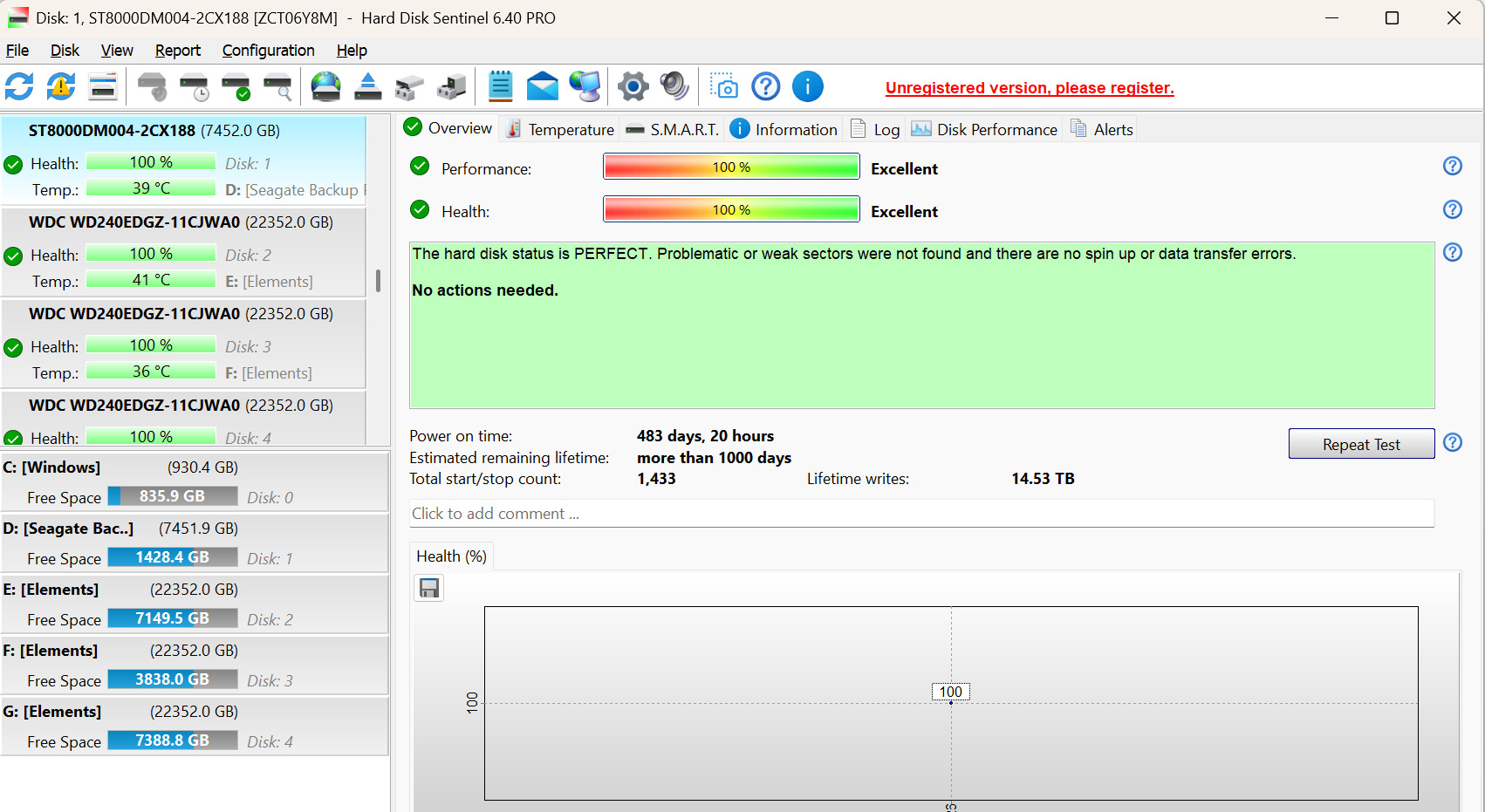
Task: Click the 7149.5 GB free space bar
Action: pyautogui.click(x=173, y=618)
